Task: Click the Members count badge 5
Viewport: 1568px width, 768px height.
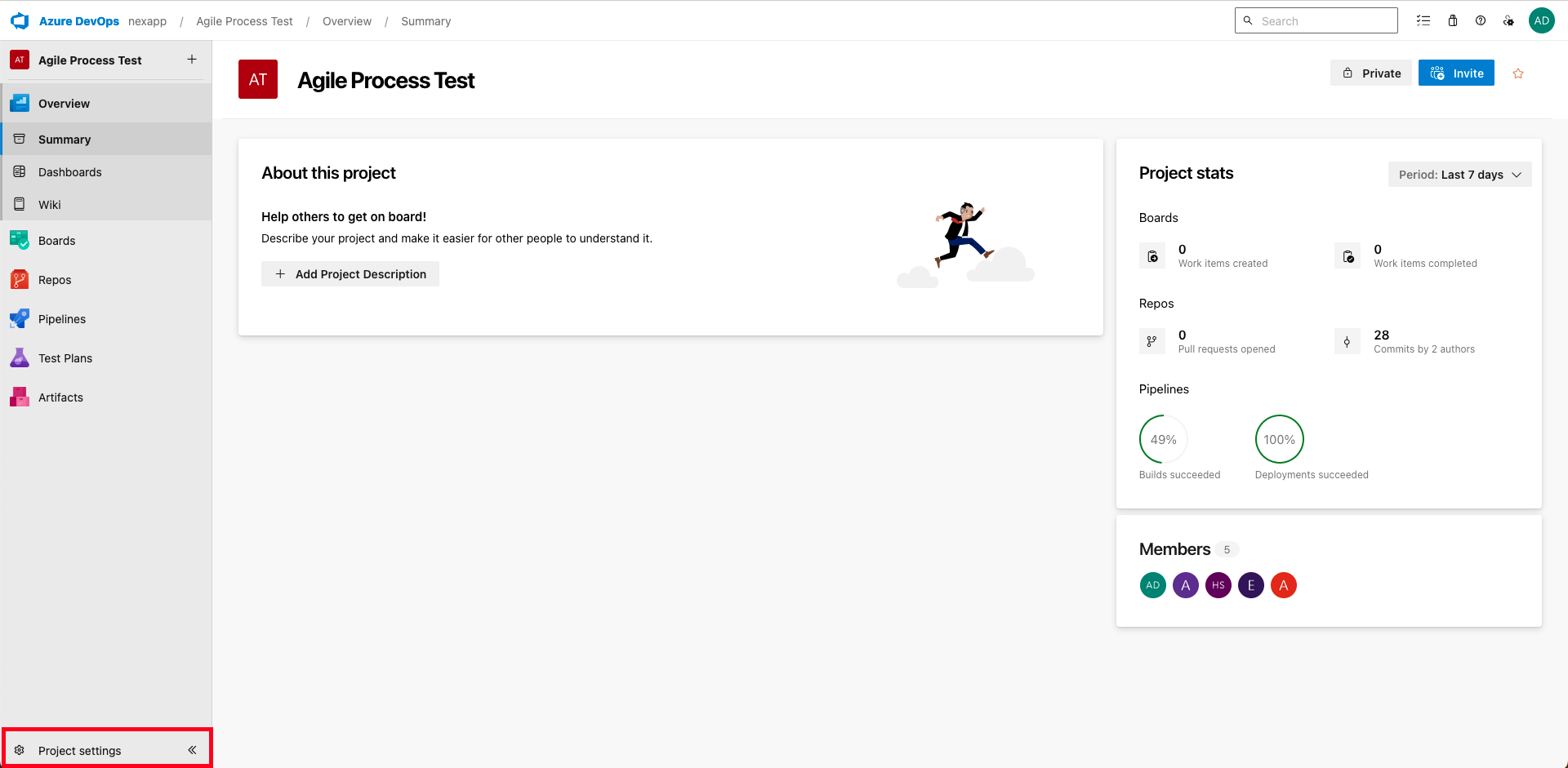Action: (1227, 550)
